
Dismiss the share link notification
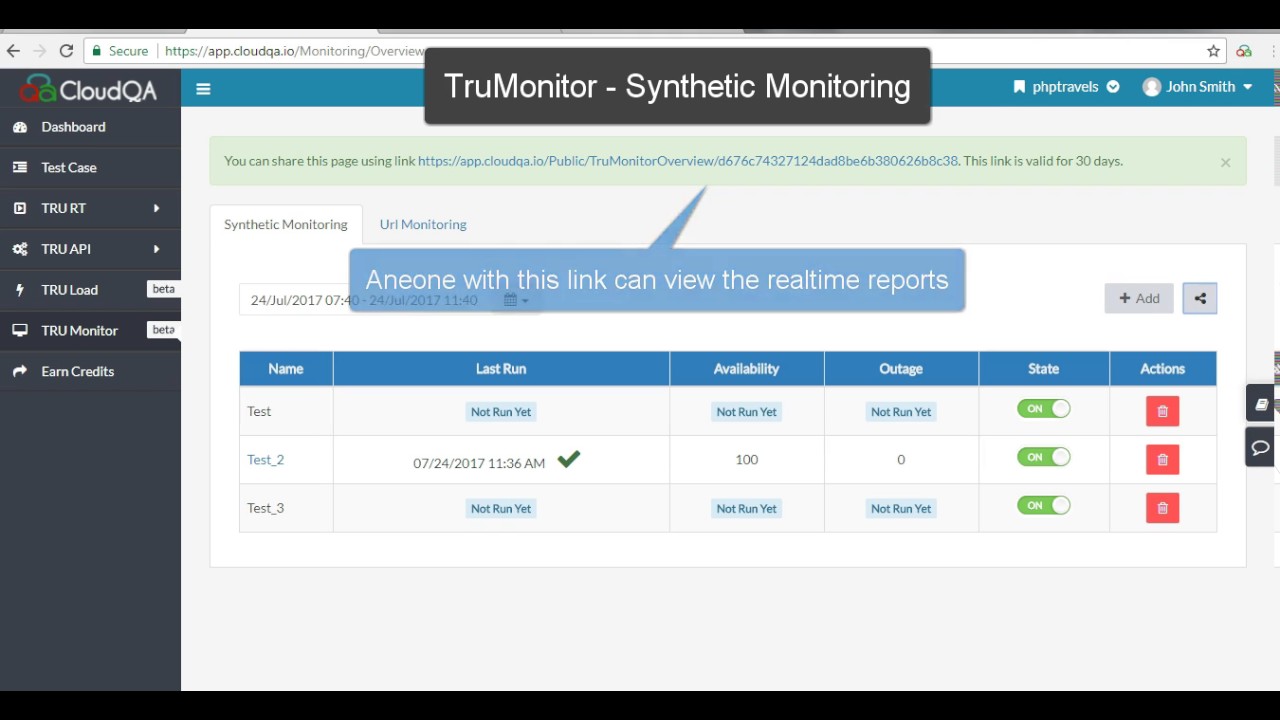coord(1225,162)
